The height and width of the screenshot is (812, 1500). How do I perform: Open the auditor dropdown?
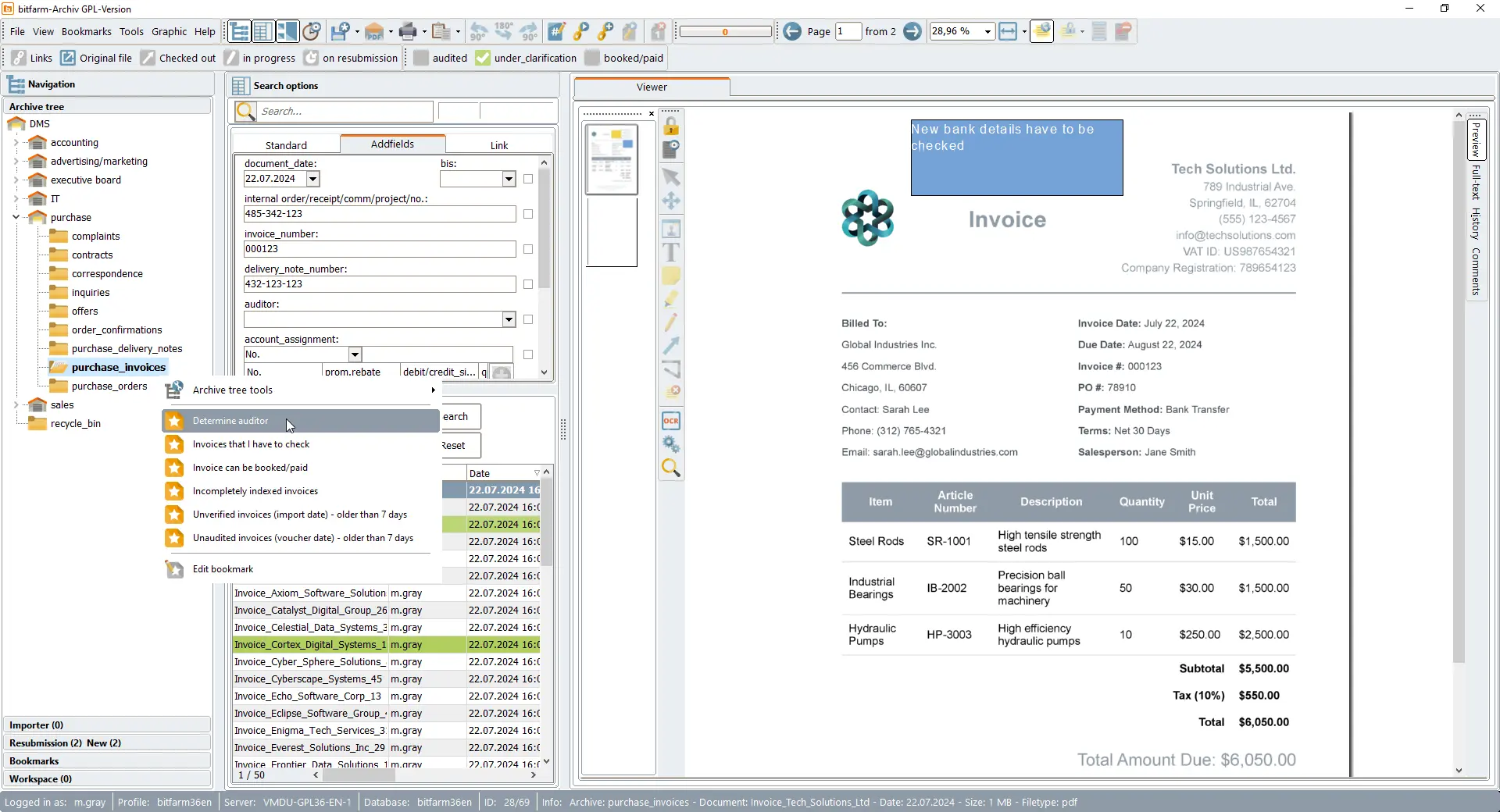[x=509, y=319]
